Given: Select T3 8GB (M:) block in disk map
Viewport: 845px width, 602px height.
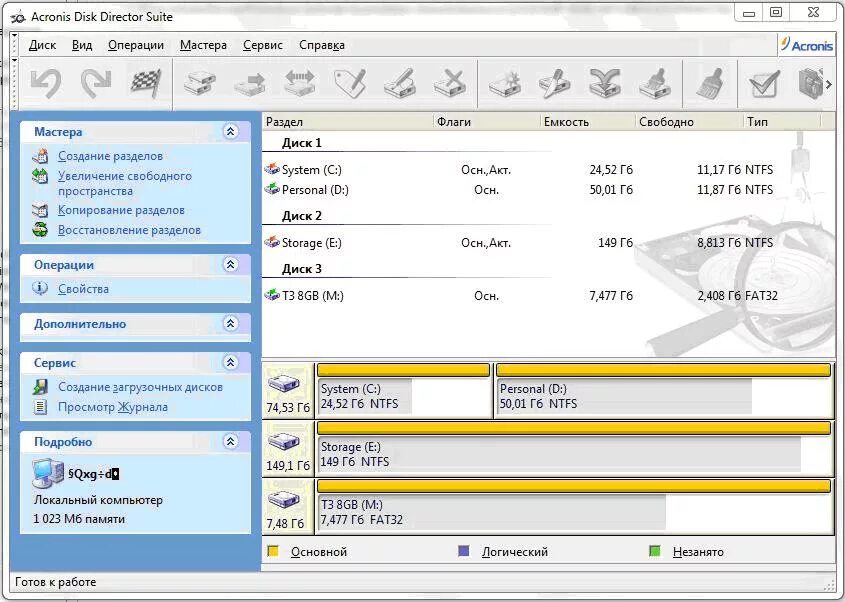Looking at the screenshot, I should point(574,507).
